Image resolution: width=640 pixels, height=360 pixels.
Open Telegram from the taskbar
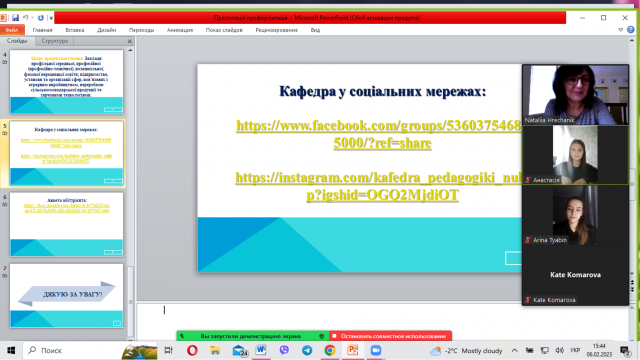tap(307, 350)
